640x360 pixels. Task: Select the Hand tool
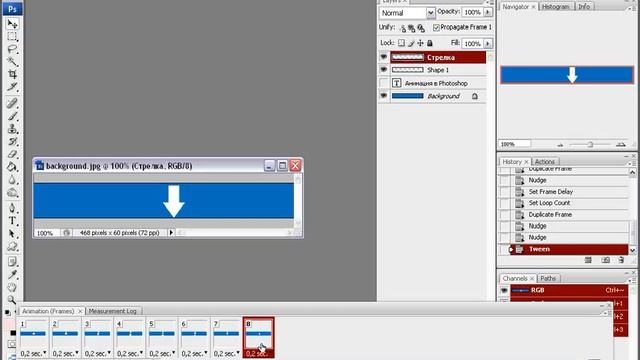(12, 287)
